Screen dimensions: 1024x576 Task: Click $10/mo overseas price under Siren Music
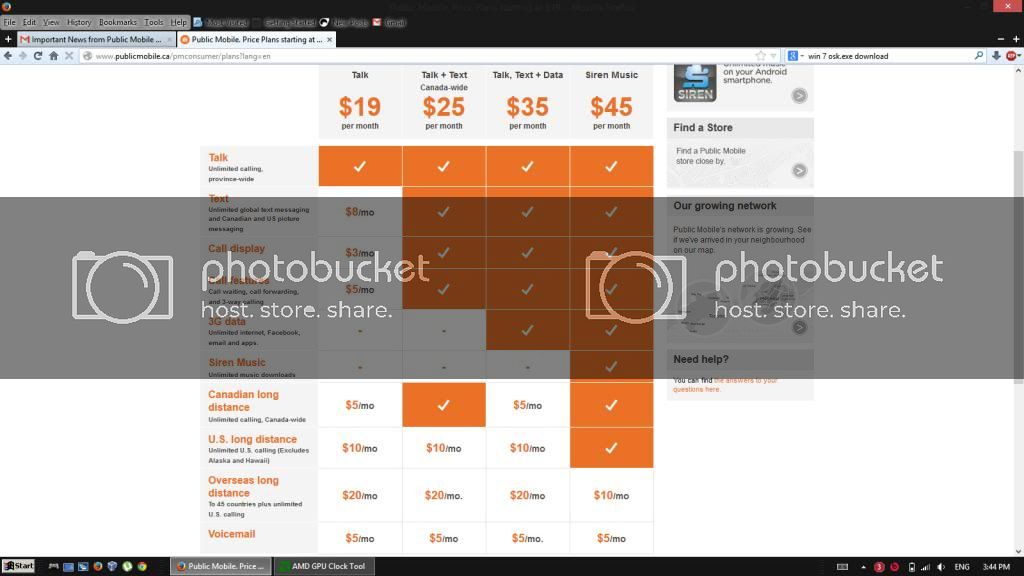click(611, 496)
